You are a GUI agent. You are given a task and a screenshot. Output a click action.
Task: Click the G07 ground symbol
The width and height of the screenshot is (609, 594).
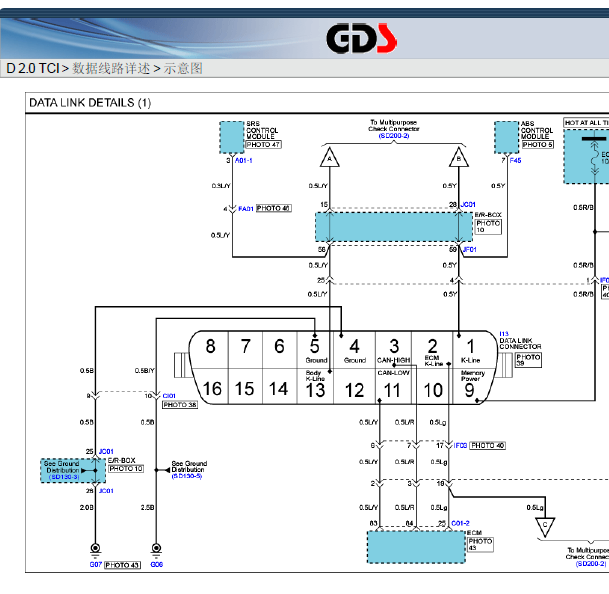96,550
